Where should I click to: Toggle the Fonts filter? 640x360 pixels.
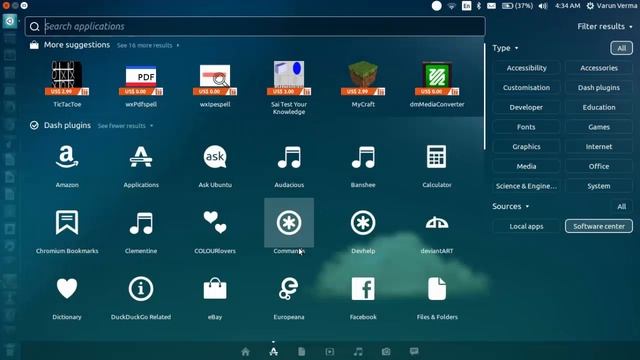[526, 127]
